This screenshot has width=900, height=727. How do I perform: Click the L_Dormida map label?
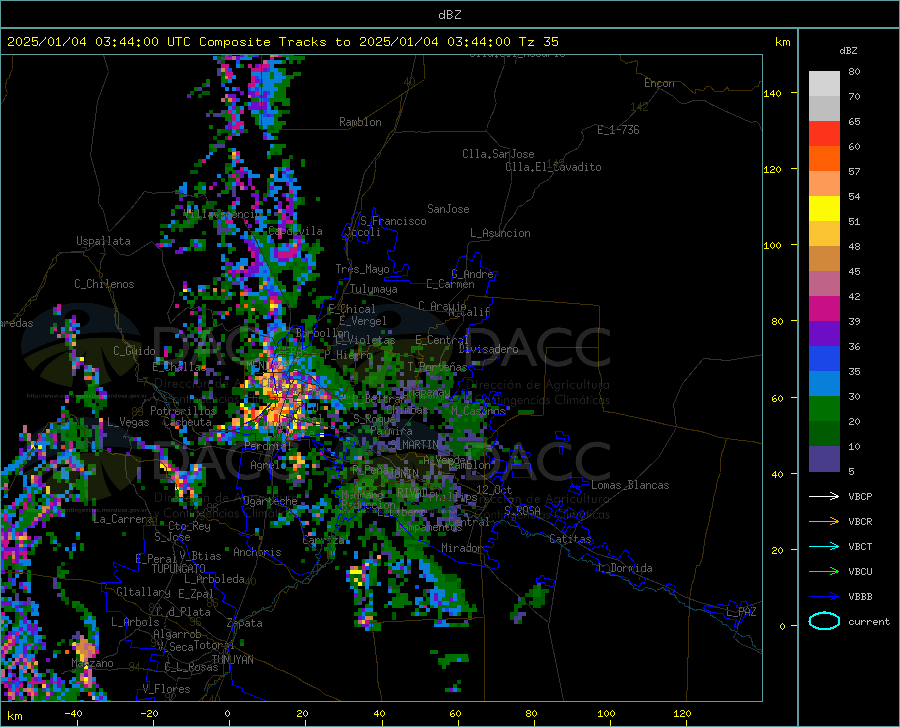[624, 568]
